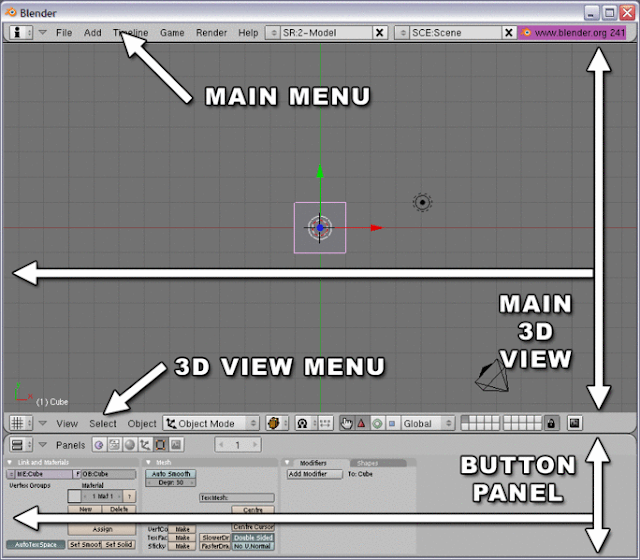Select the circle rotate manipulator icon
The image size is (640, 560).
point(377,423)
